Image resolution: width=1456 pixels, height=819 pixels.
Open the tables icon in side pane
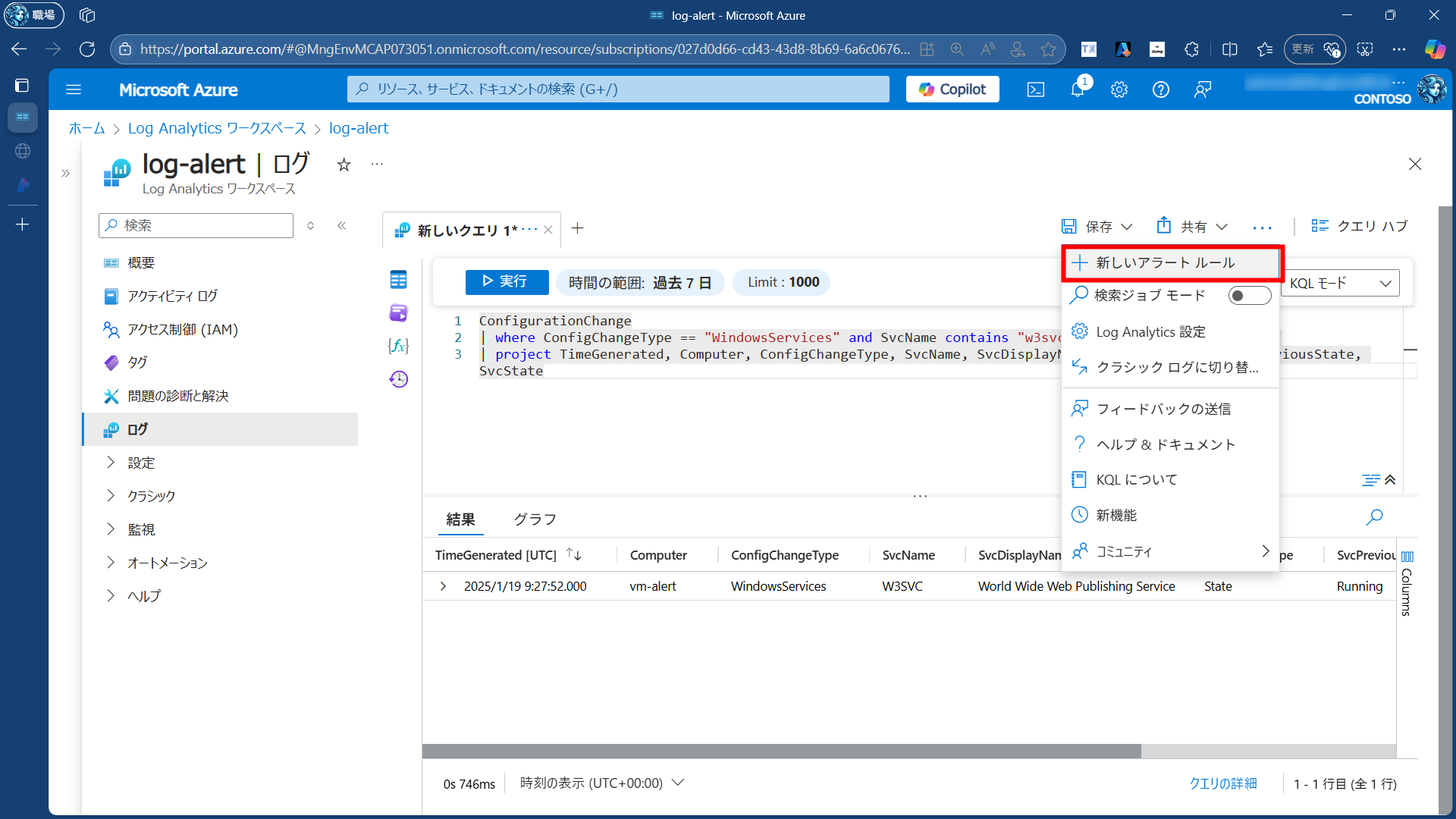point(398,280)
